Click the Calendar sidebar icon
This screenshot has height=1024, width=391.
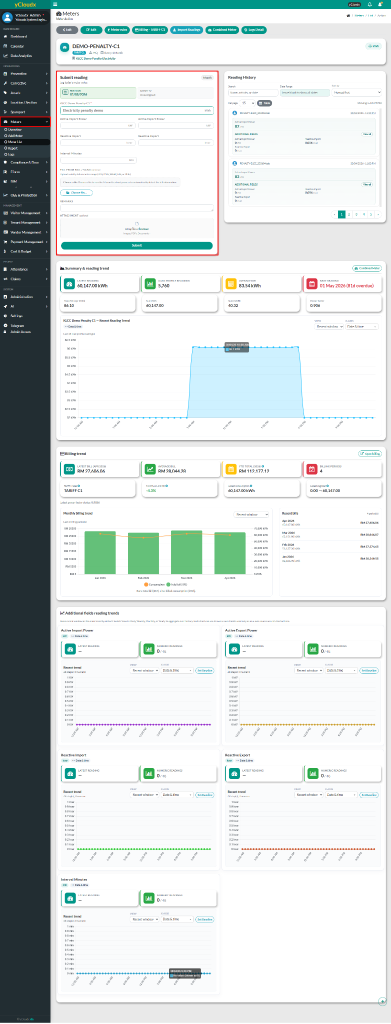coord(5,46)
